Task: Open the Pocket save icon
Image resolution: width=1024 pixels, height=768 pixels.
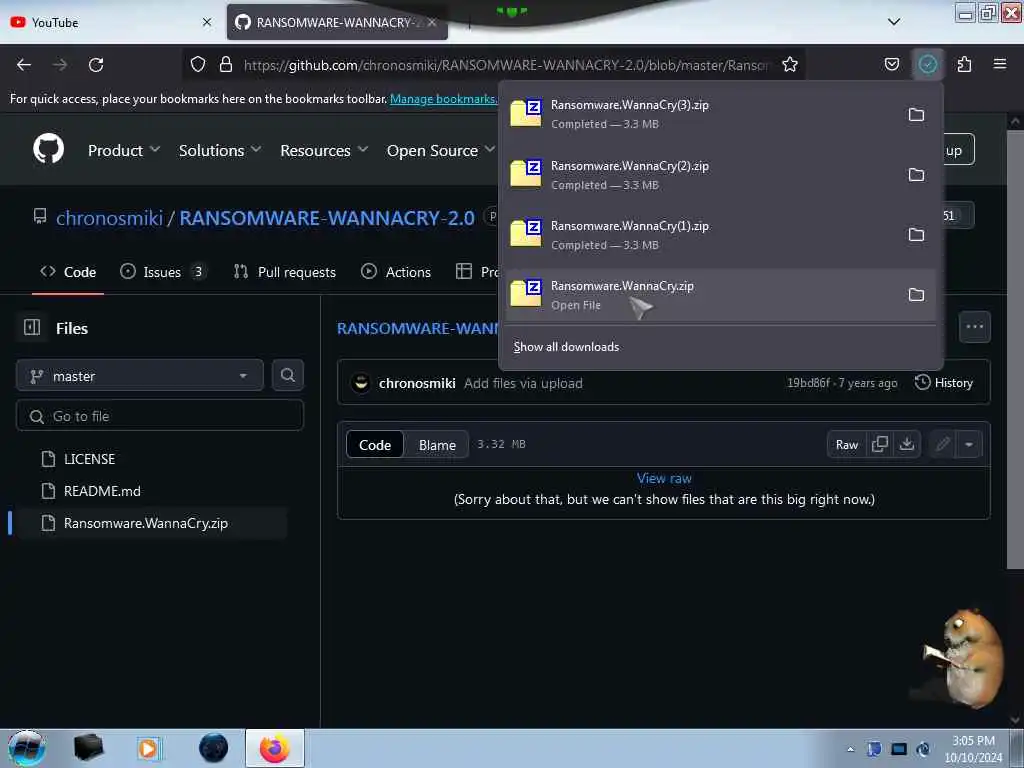Action: coord(891,64)
